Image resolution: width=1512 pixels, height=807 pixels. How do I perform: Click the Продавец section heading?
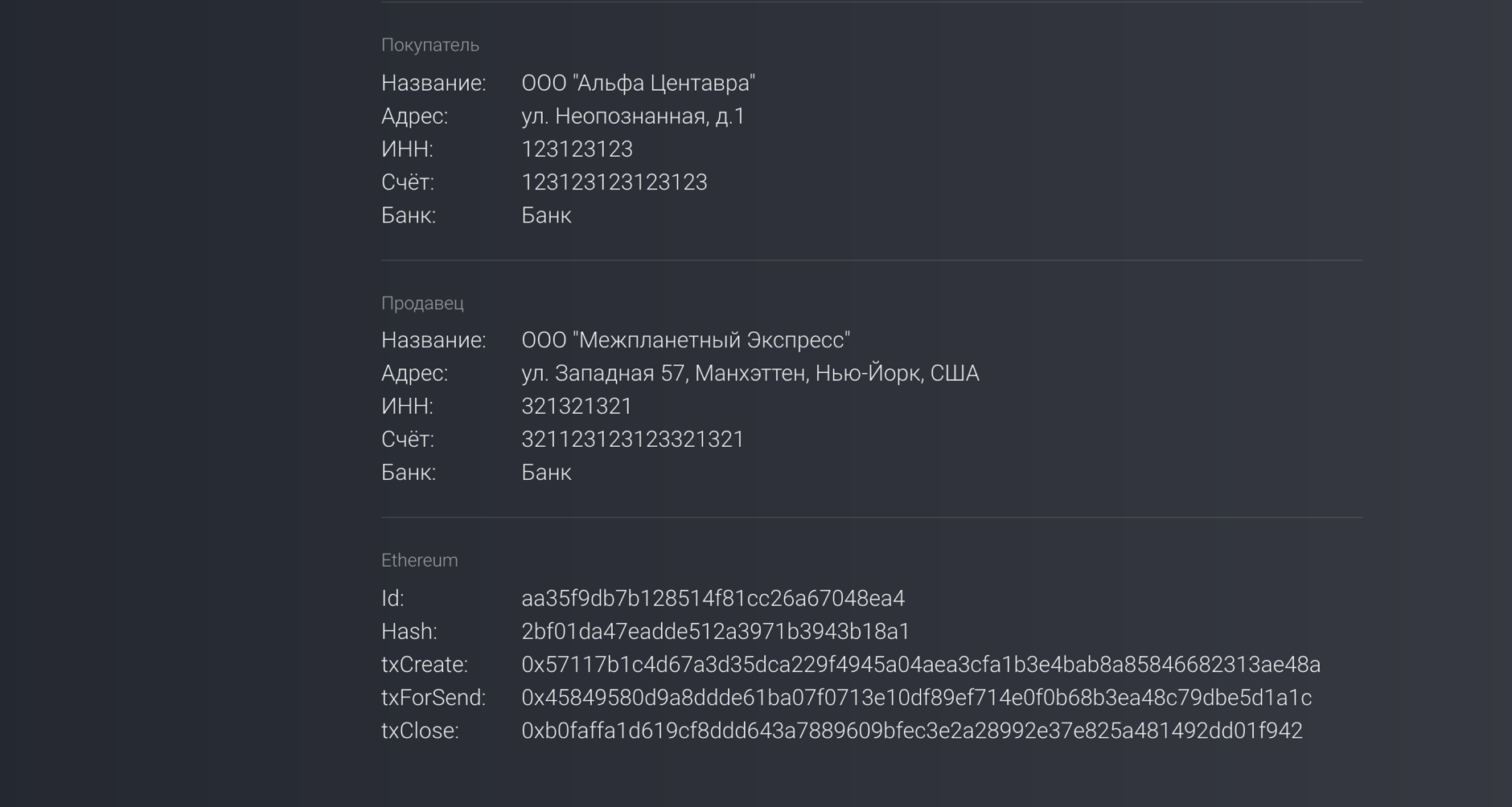[422, 303]
